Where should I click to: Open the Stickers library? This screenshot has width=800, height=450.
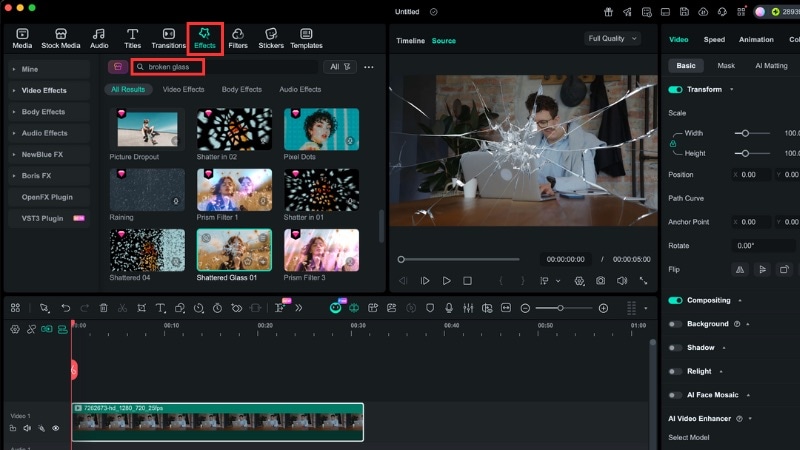(271, 39)
